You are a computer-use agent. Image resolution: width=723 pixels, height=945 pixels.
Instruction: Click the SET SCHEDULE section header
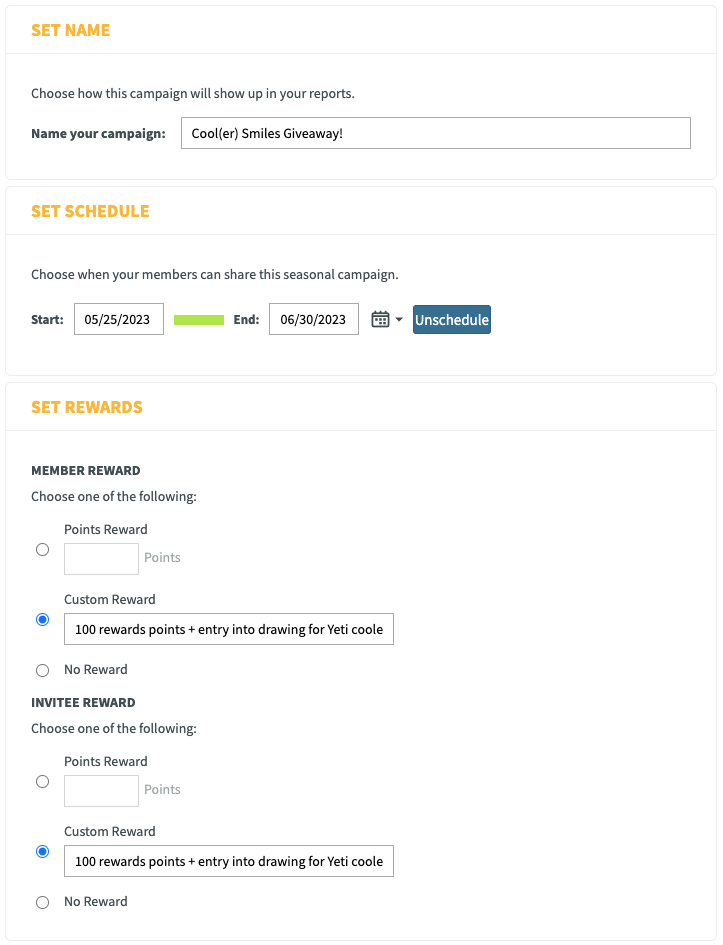[90, 212]
